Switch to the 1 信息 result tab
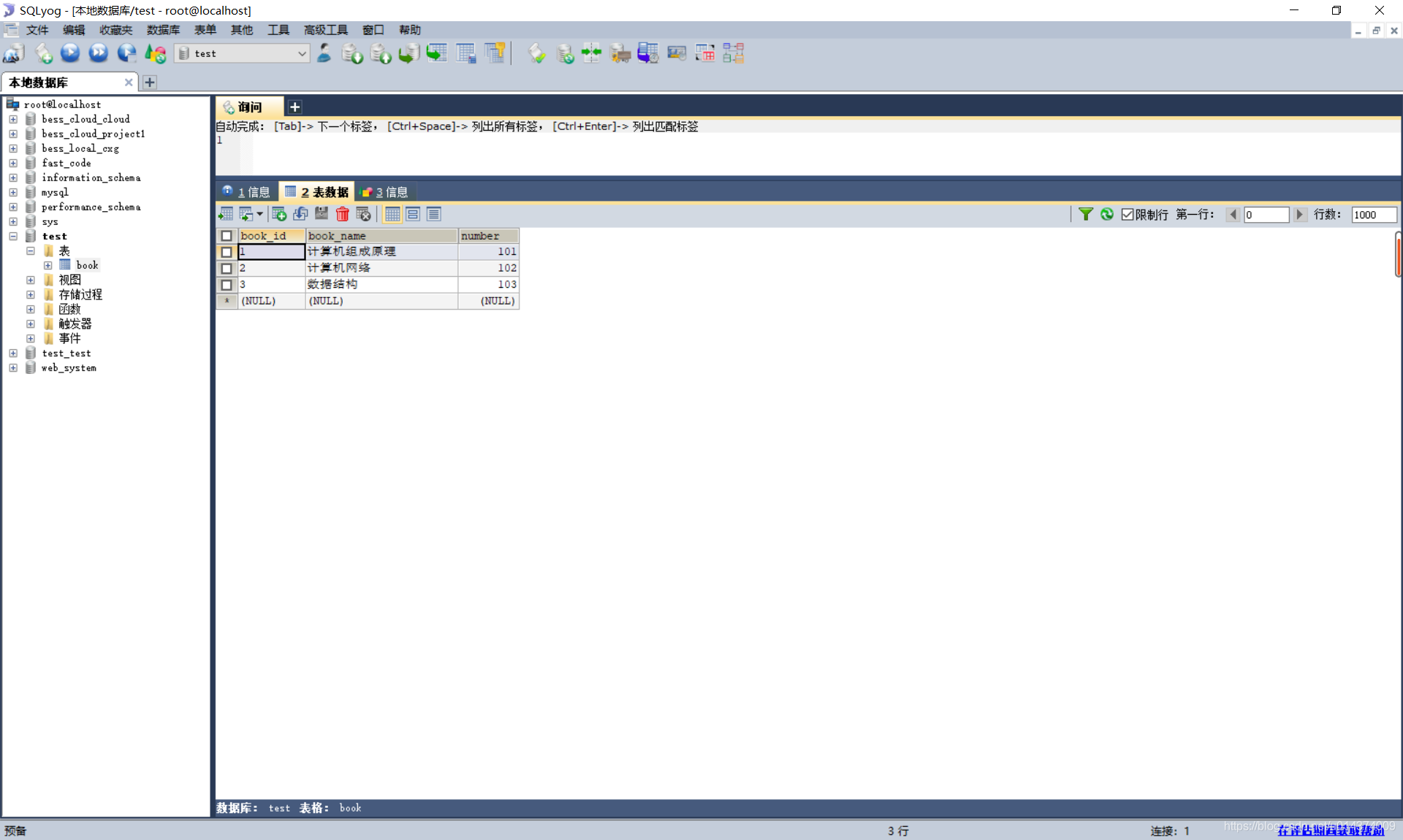 tap(246, 192)
